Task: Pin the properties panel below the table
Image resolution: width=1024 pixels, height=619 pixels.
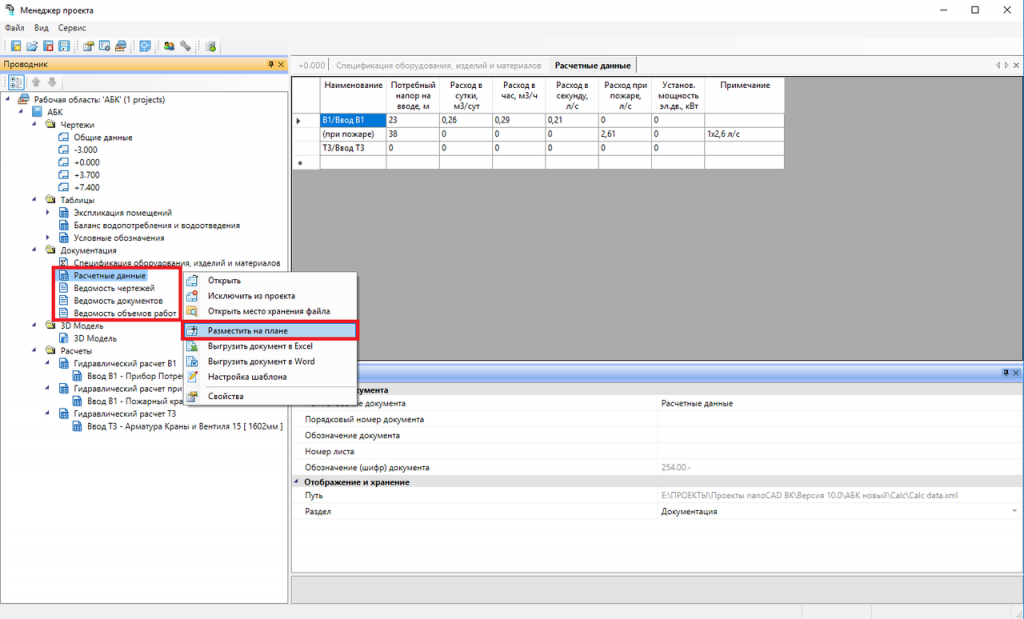Action: 1006,373
